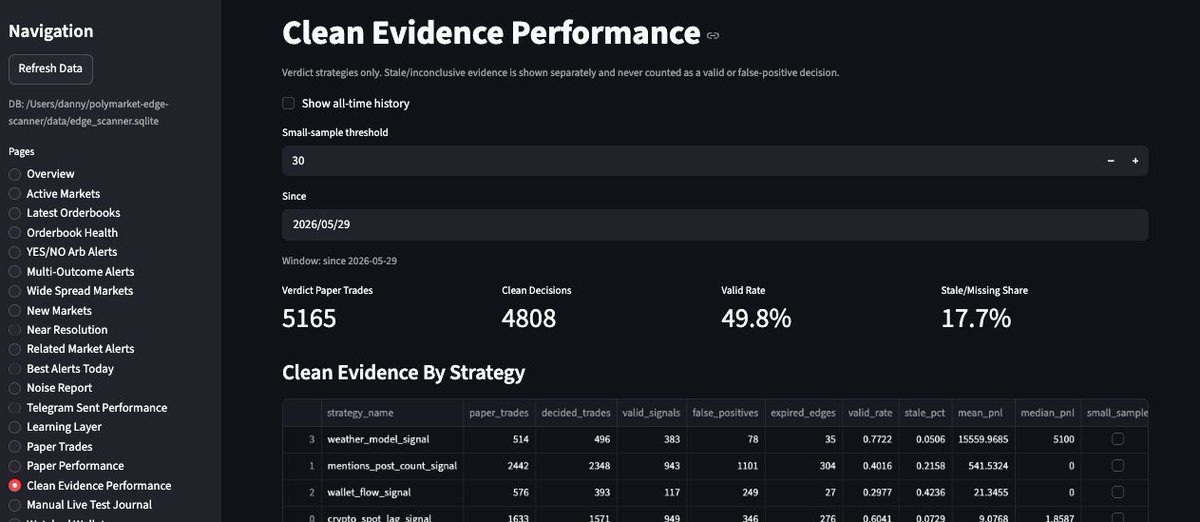Toggle small_sample checkbox for mentions_post_count_signal
This screenshot has width=1200, height=522.
[1117, 466]
